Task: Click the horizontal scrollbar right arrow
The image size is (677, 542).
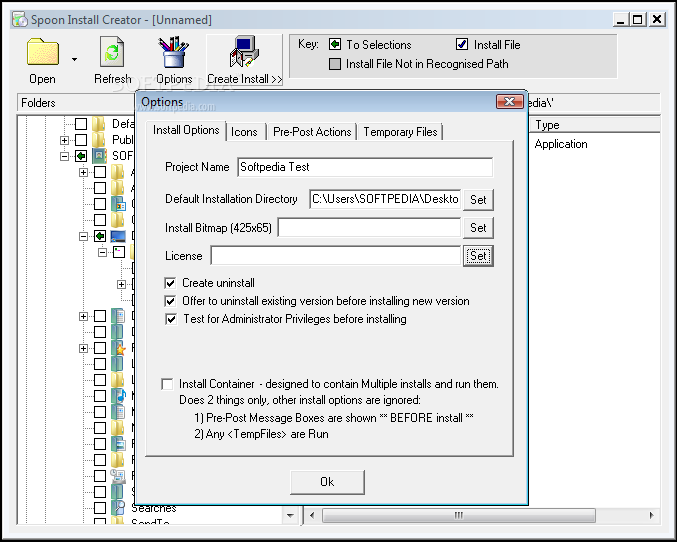Action: point(651,515)
